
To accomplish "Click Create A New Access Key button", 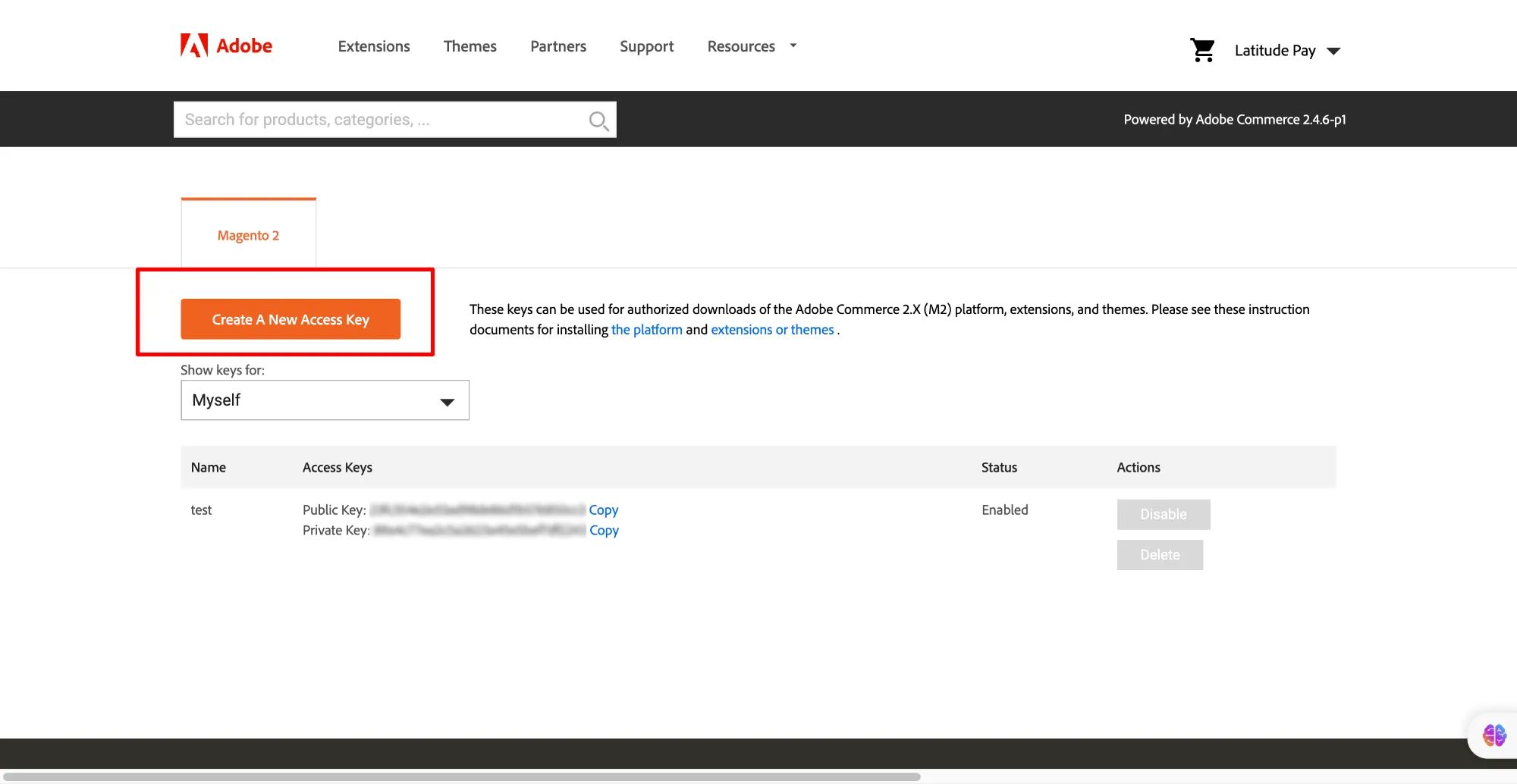I will point(291,319).
